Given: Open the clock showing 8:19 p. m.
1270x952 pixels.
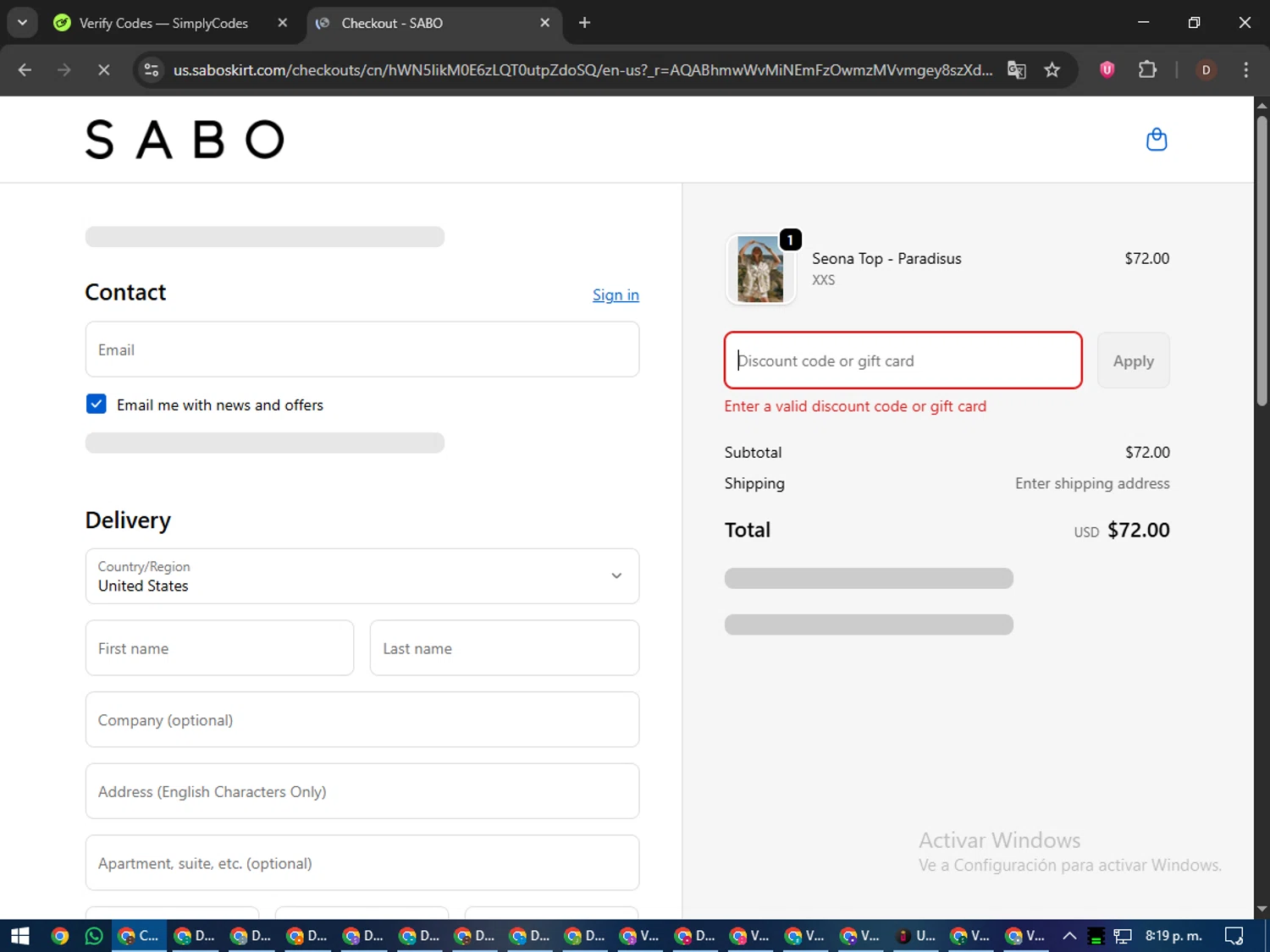Looking at the screenshot, I should 1173,936.
